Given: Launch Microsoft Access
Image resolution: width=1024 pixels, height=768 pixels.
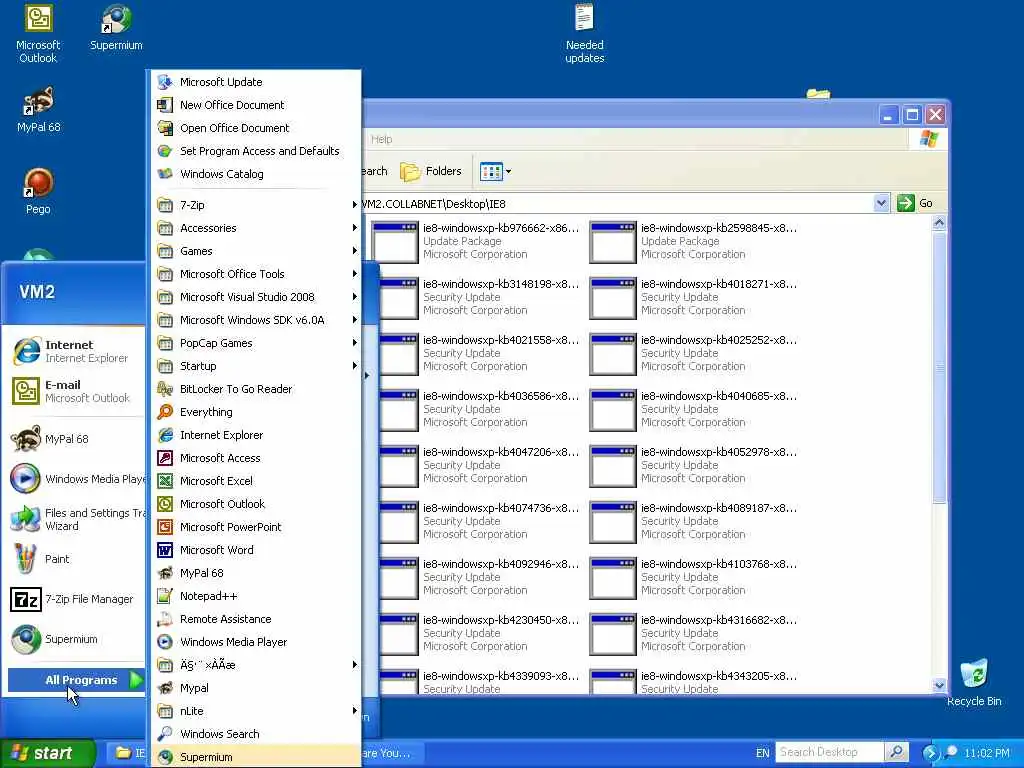Looking at the screenshot, I should click(256, 458).
